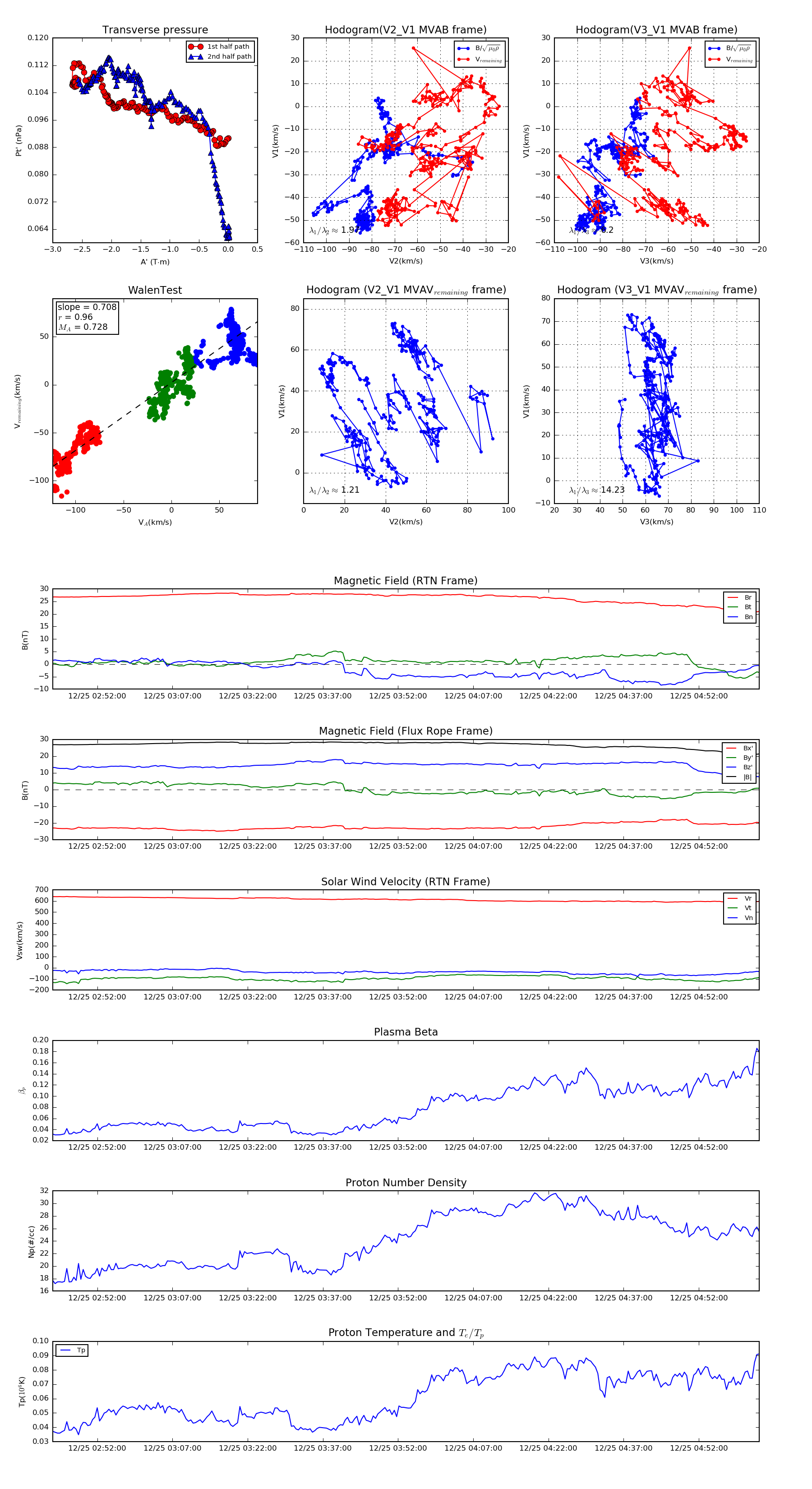Viewport: 812px width, 1489px height.
Task: Select the |B| legend entry
Action: click(739, 777)
